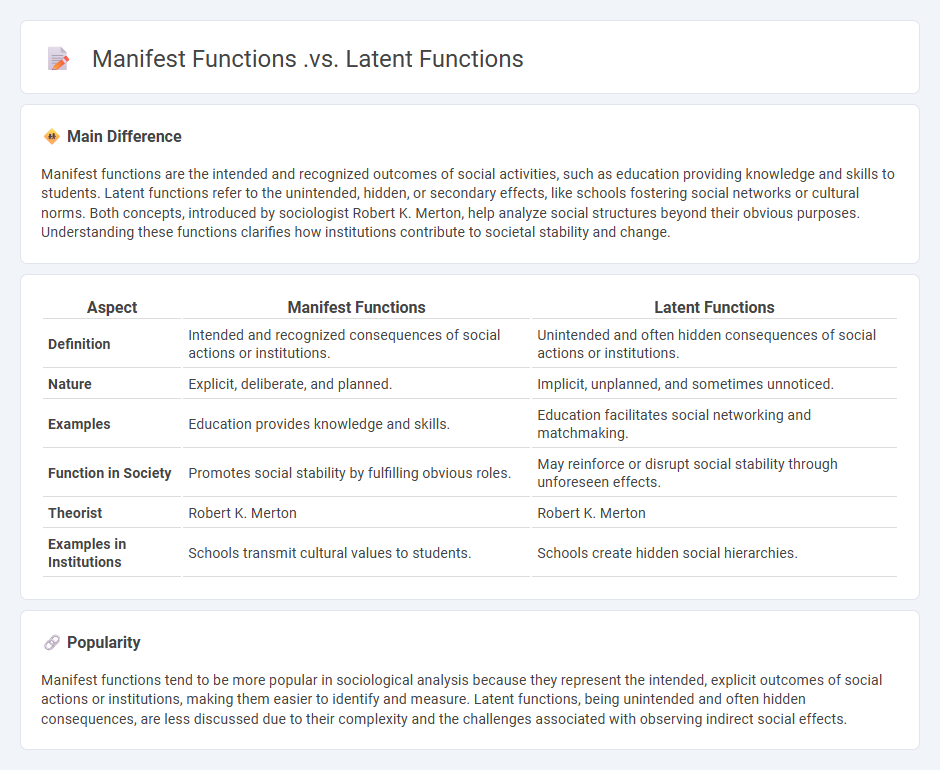Select the 'Schools create hidden social hierarchies.' cell
940x770 pixels.
[667, 552]
